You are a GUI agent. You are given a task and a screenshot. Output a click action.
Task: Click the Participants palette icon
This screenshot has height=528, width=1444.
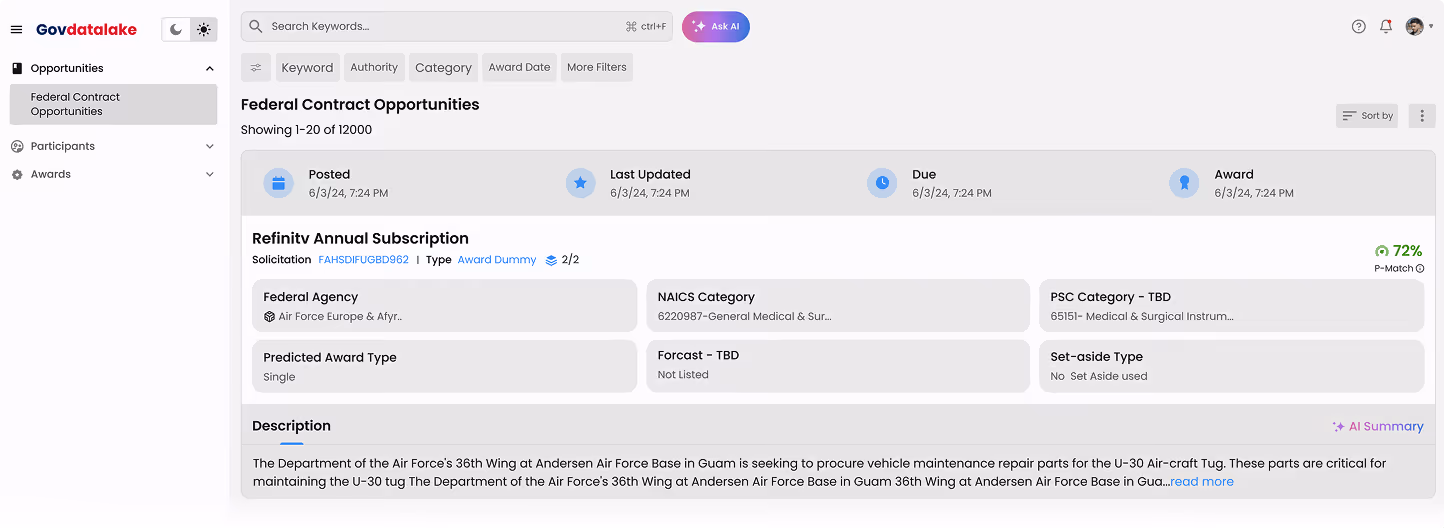coord(17,146)
